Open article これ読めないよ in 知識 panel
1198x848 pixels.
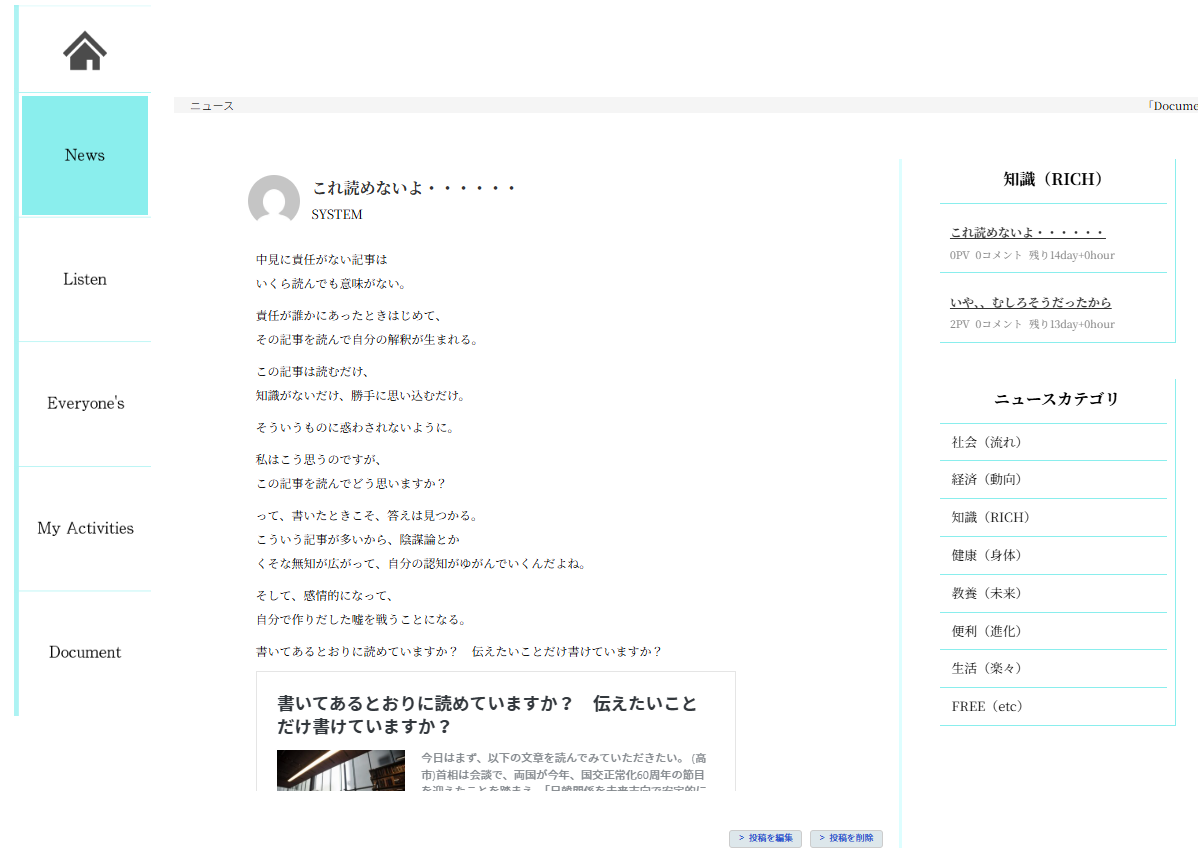[1027, 231]
